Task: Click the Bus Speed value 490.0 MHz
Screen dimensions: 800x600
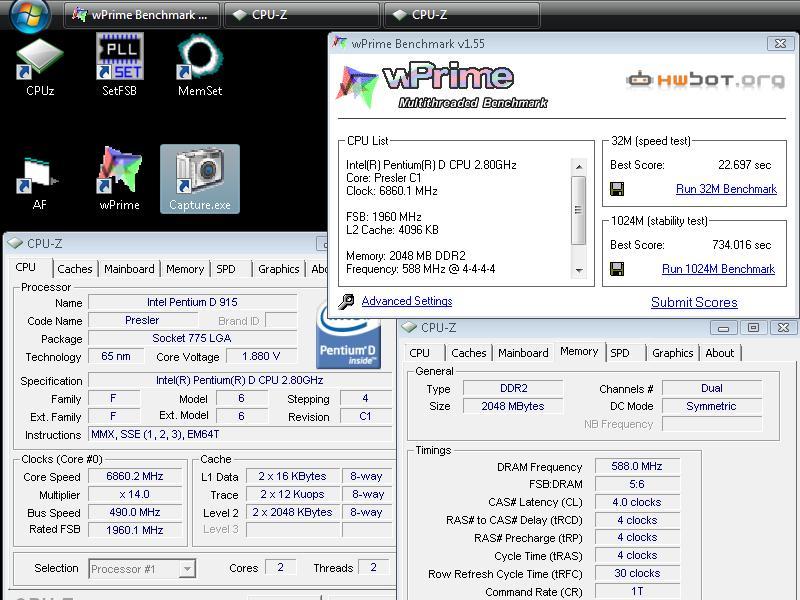Action: click(x=135, y=512)
